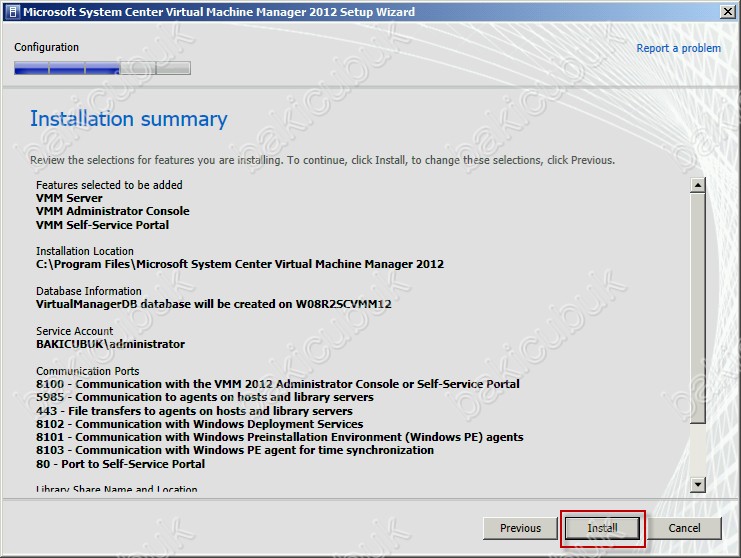Screen dimensions: 741x558
Task: Select the VMM Server feature line
Action: (x=69, y=198)
